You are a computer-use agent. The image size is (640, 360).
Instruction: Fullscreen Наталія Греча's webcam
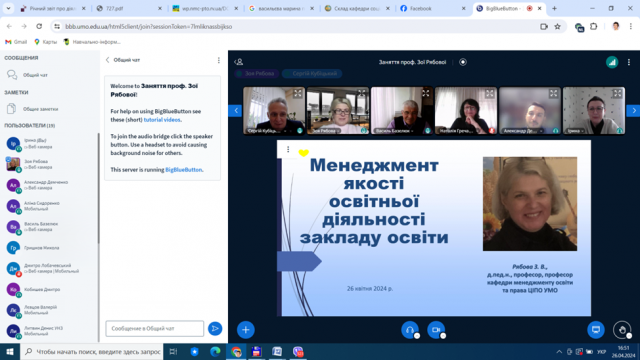coord(489,93)
